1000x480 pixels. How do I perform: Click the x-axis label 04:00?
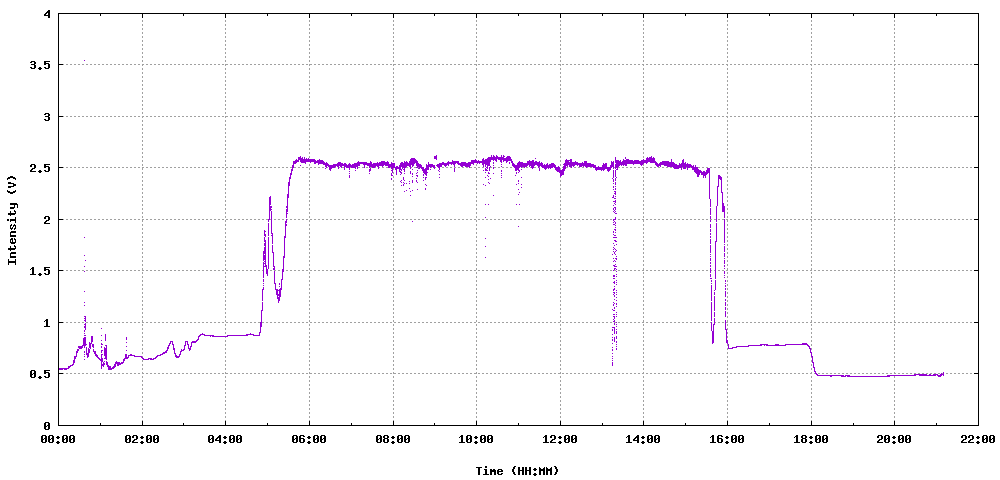[226, 439]
